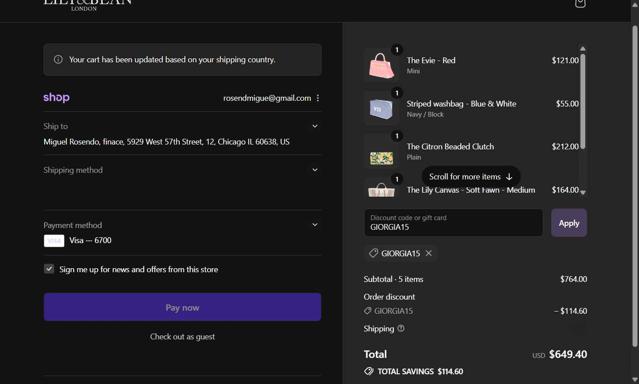
Task: Click cart list scroll down arrow
Action: coord(583,192)
